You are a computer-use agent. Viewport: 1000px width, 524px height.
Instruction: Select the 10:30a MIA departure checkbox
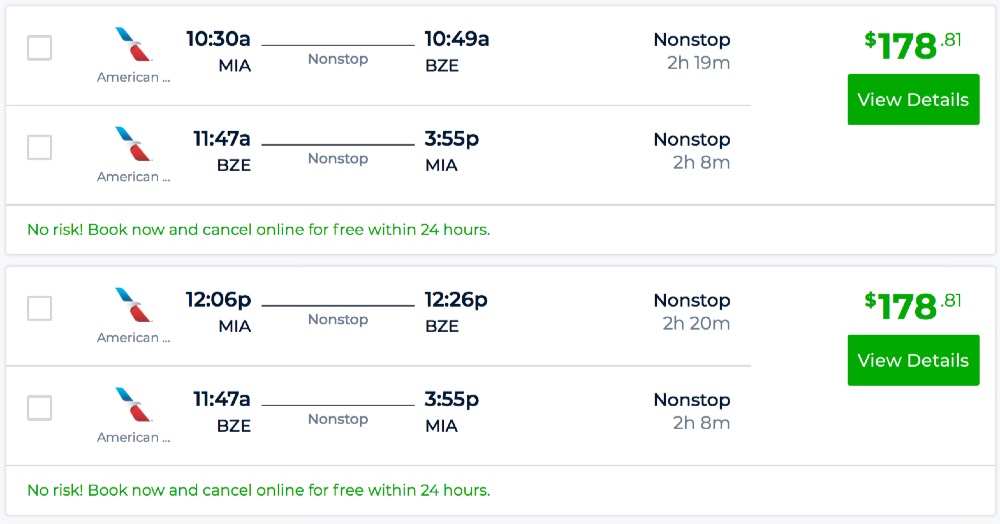click(x=40, y=48)
